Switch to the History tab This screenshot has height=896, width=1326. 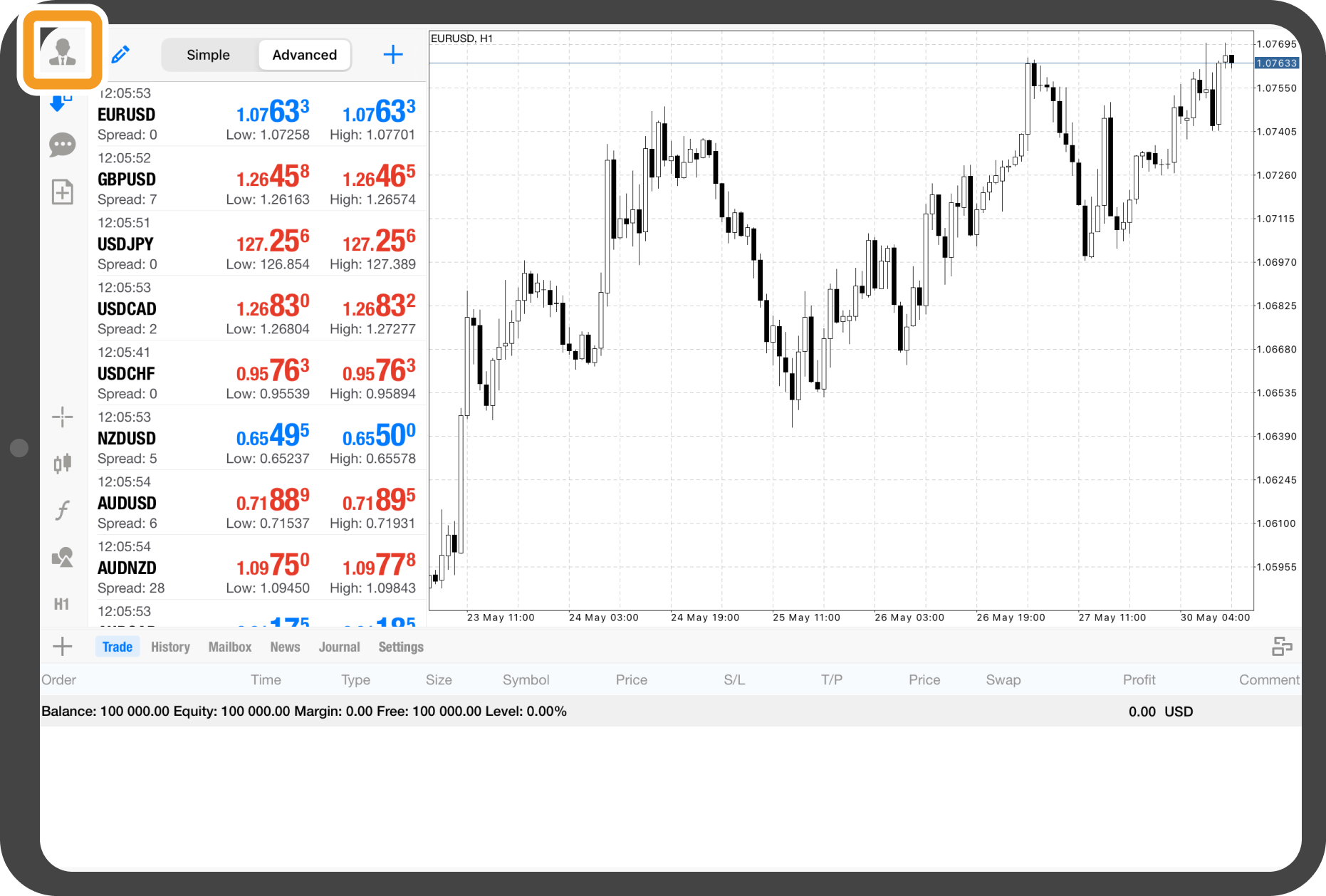point(170,647)
